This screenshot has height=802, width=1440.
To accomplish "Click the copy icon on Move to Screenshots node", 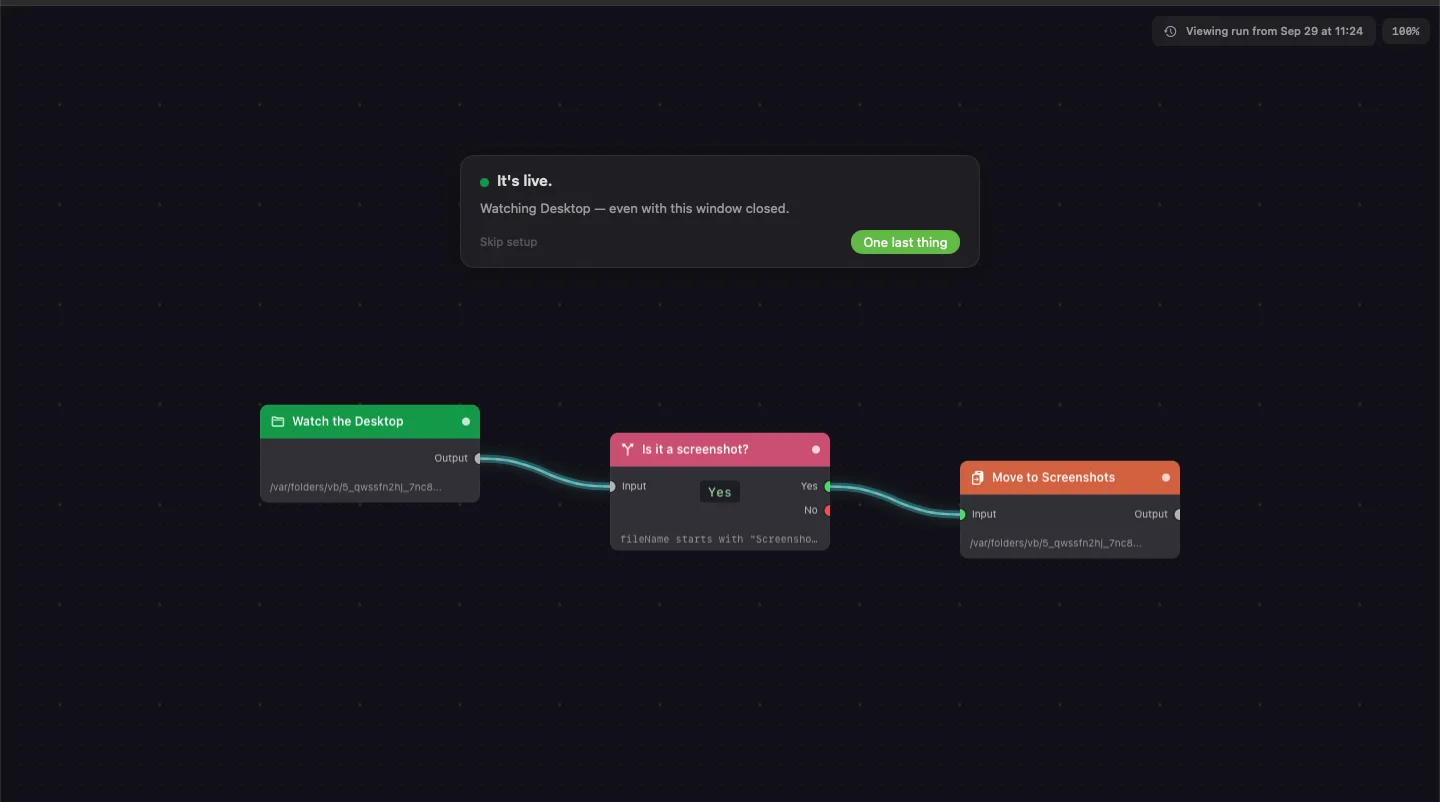I will pos(978,478).
